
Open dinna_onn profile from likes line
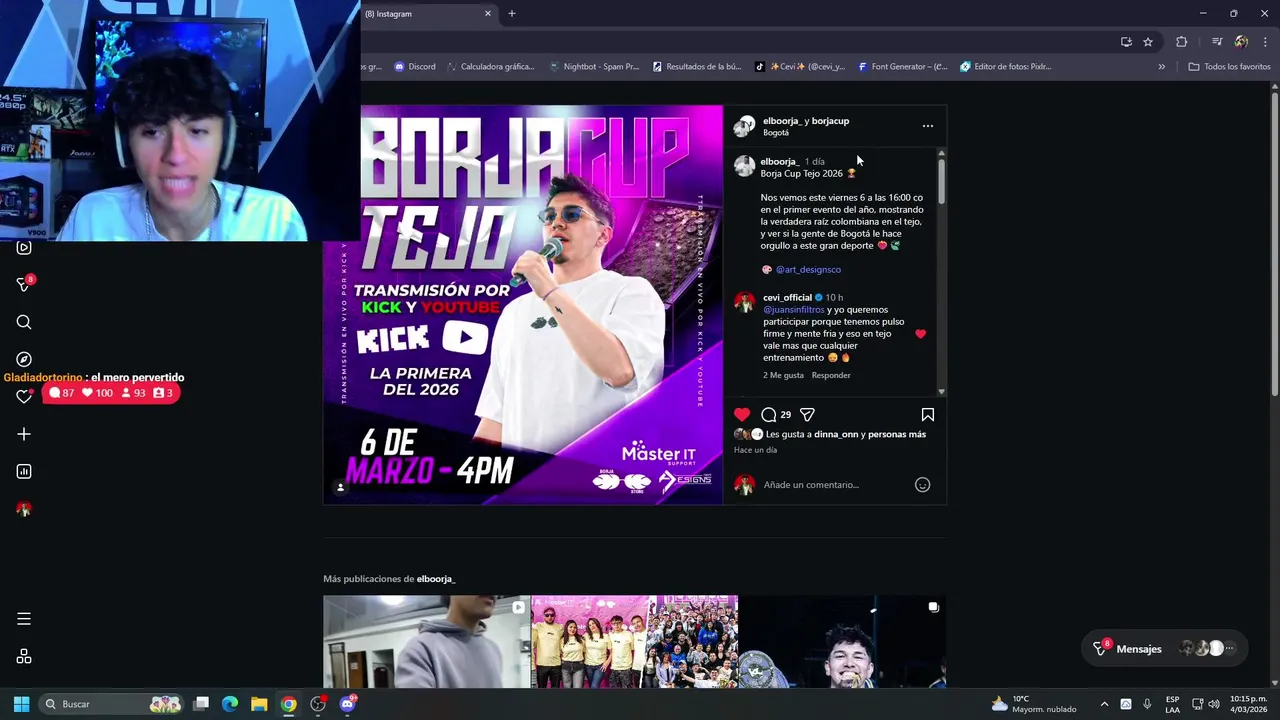tap(836, 434)
